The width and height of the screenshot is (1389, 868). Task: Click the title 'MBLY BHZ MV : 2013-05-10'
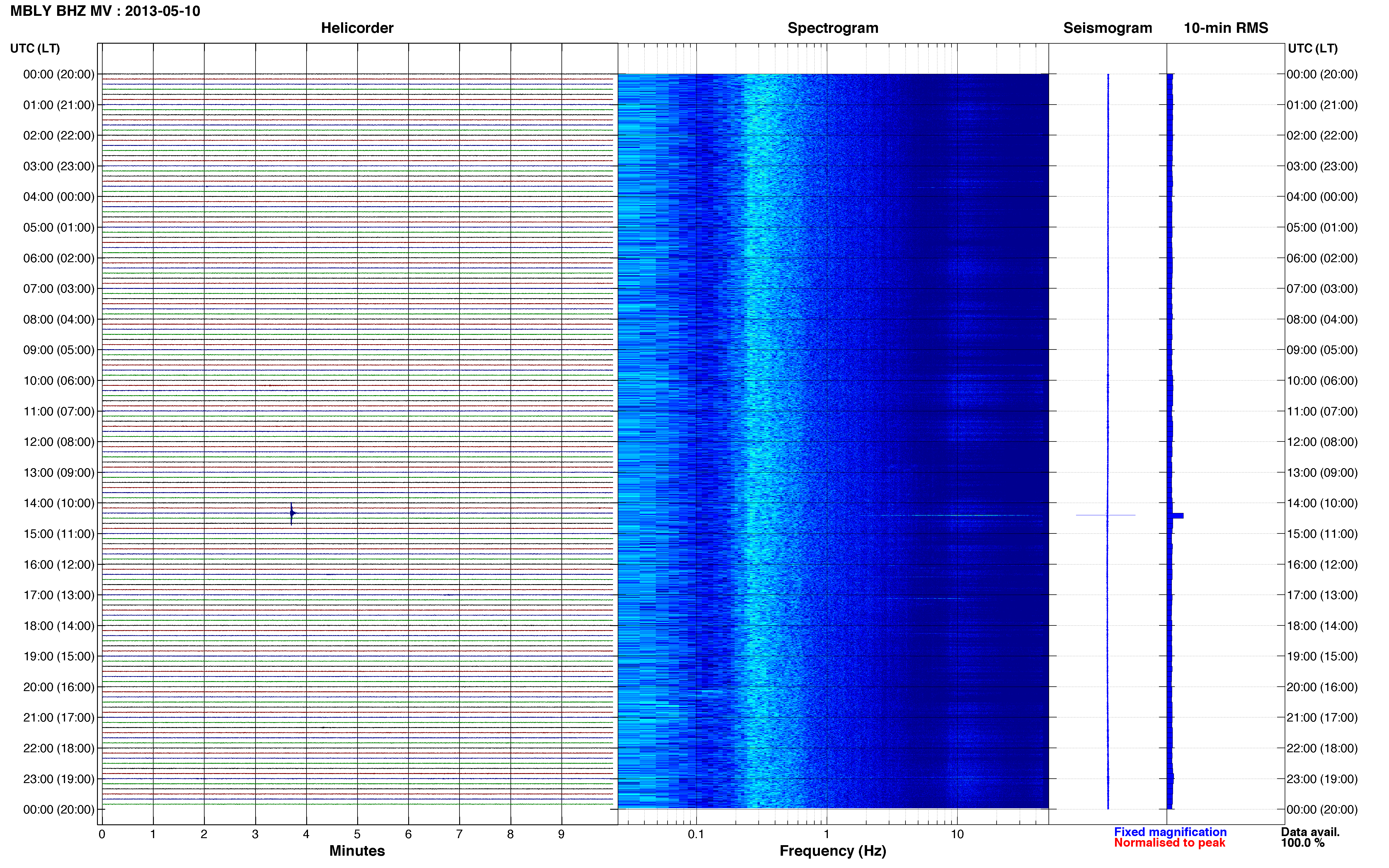point(105,11)
